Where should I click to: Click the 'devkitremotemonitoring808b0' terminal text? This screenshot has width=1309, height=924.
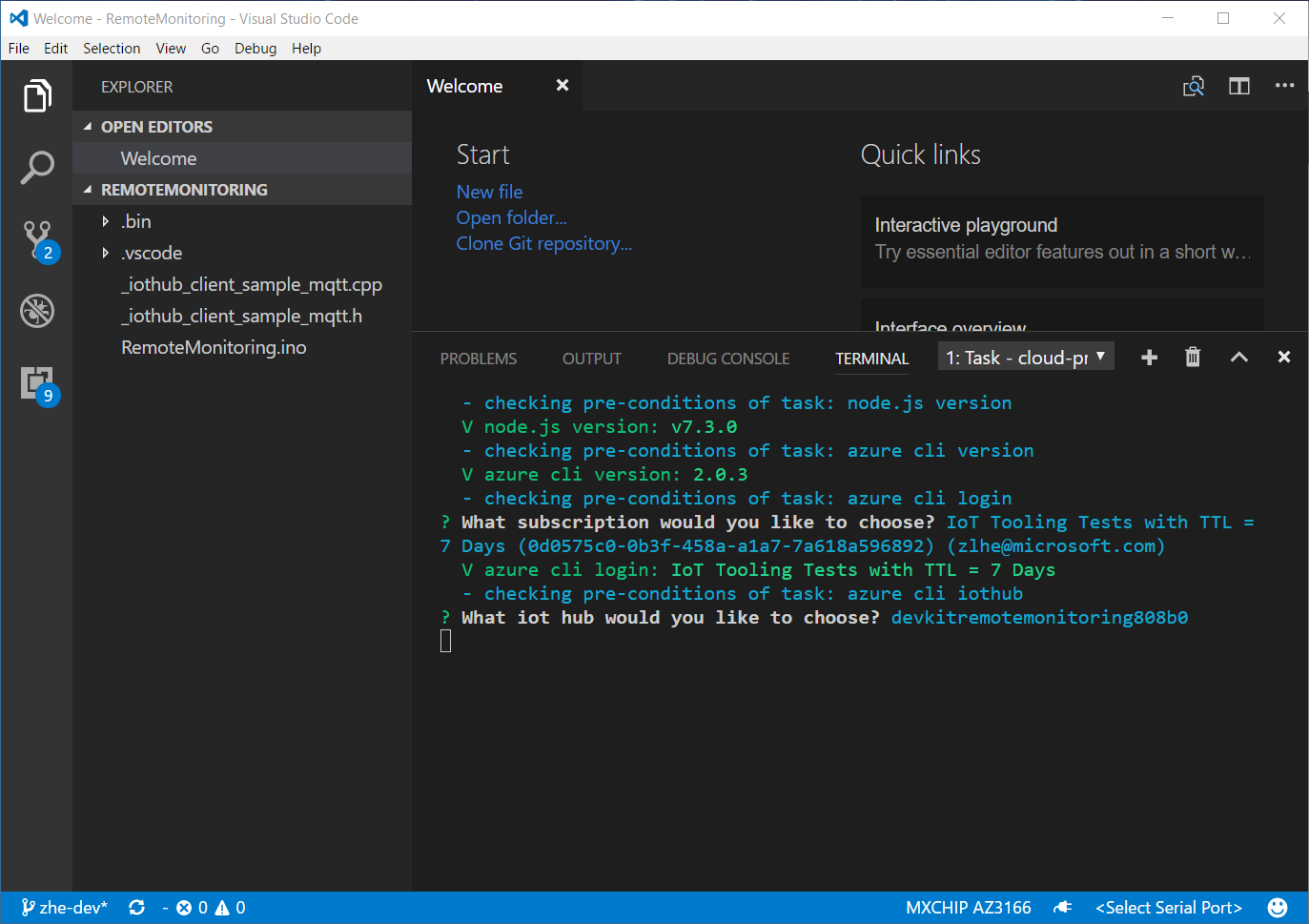pos(1039,617)
